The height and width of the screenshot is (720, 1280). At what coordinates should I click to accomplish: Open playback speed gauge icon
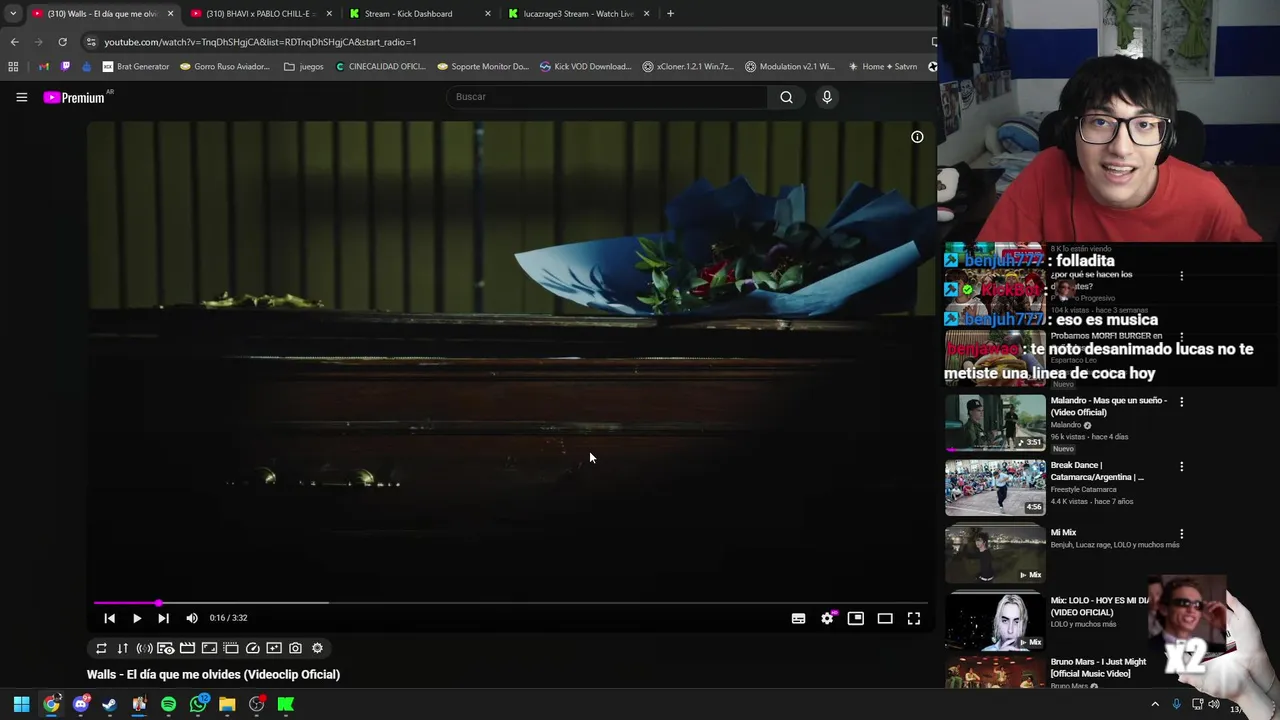[x=253, y=648]
